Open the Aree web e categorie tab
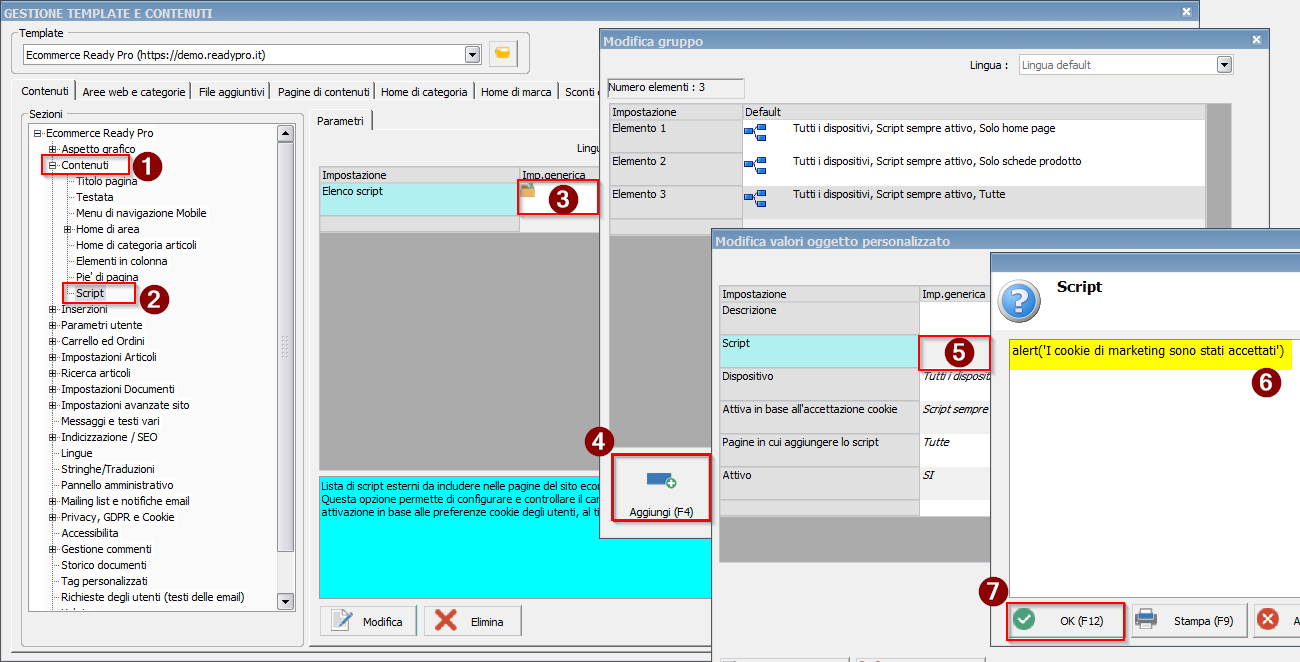 134,92
